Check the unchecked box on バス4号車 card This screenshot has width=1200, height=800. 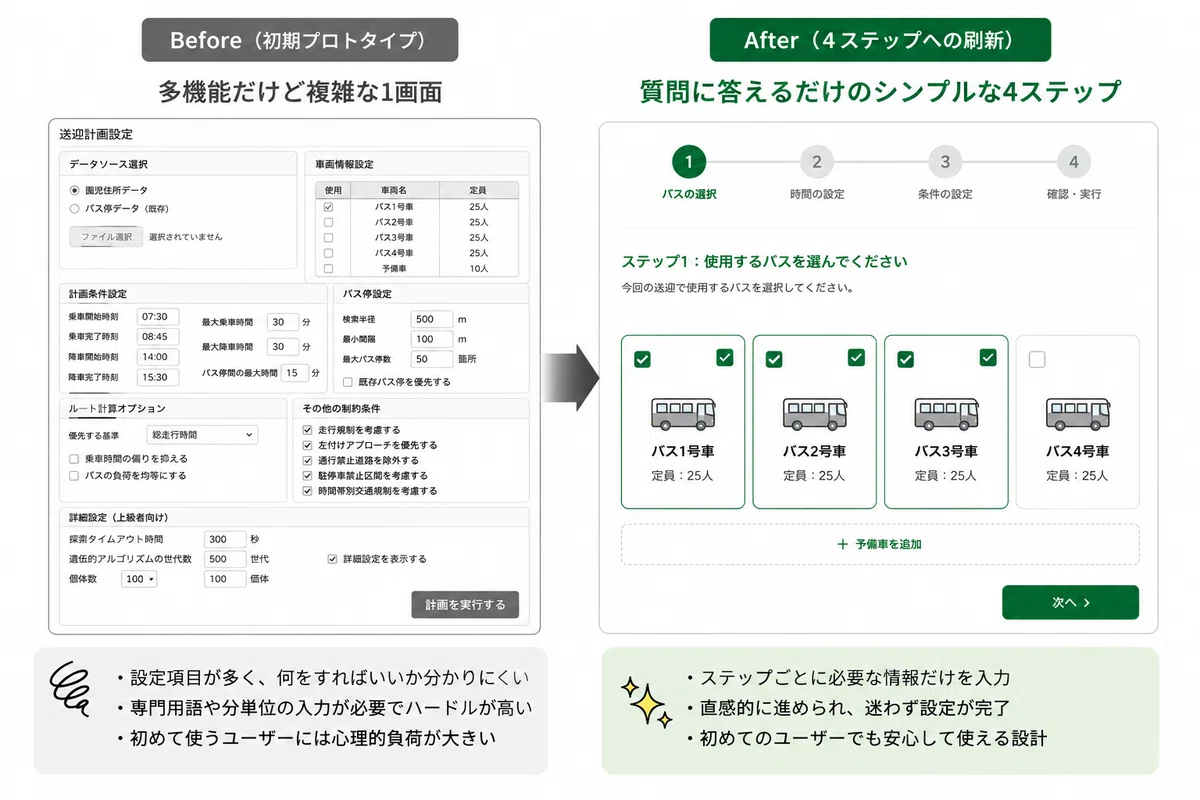pyautogui.click(x=1037, y=359)
